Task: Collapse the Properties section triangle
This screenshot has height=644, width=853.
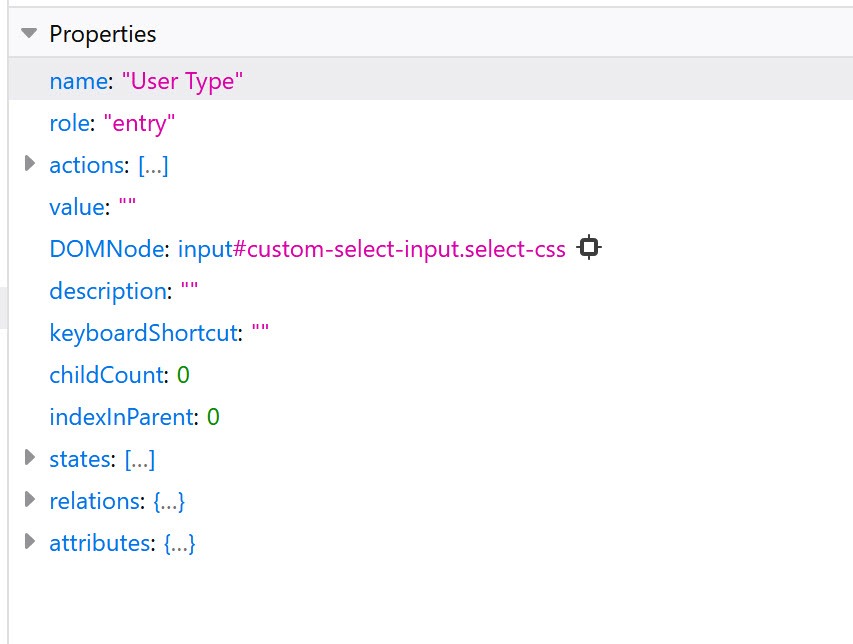Action: [x=29, y=34]
